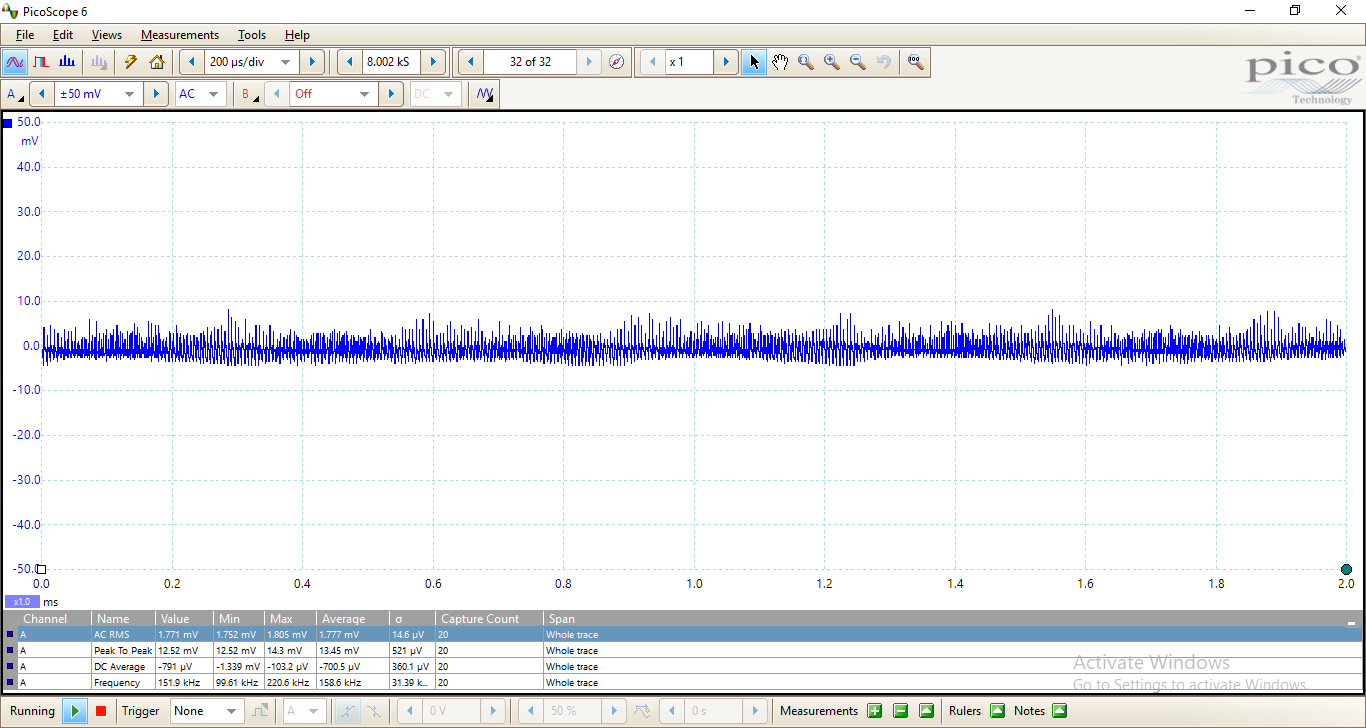Open the Trigger mode None dropdown
The image size is (1366, 728).
click(x=231, y=711)
